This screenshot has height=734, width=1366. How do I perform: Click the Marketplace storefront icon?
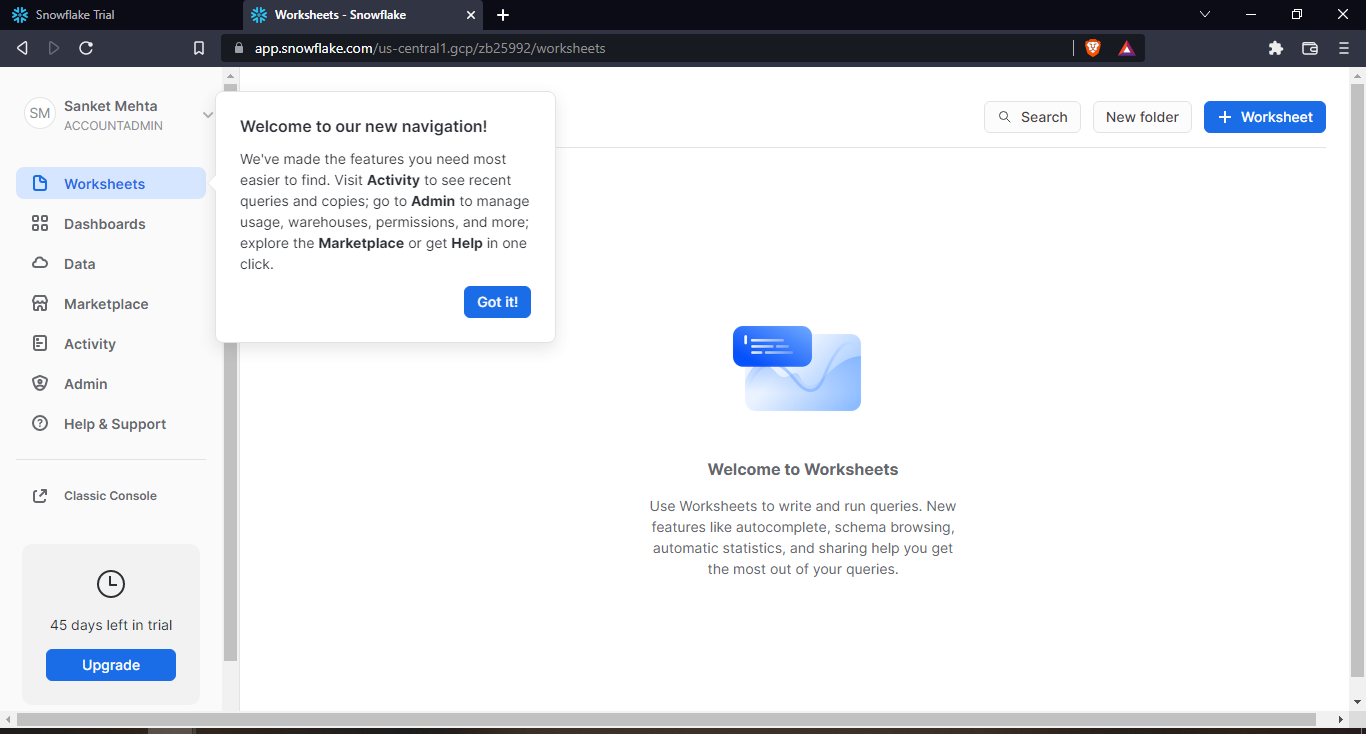(x=40, y=304)
